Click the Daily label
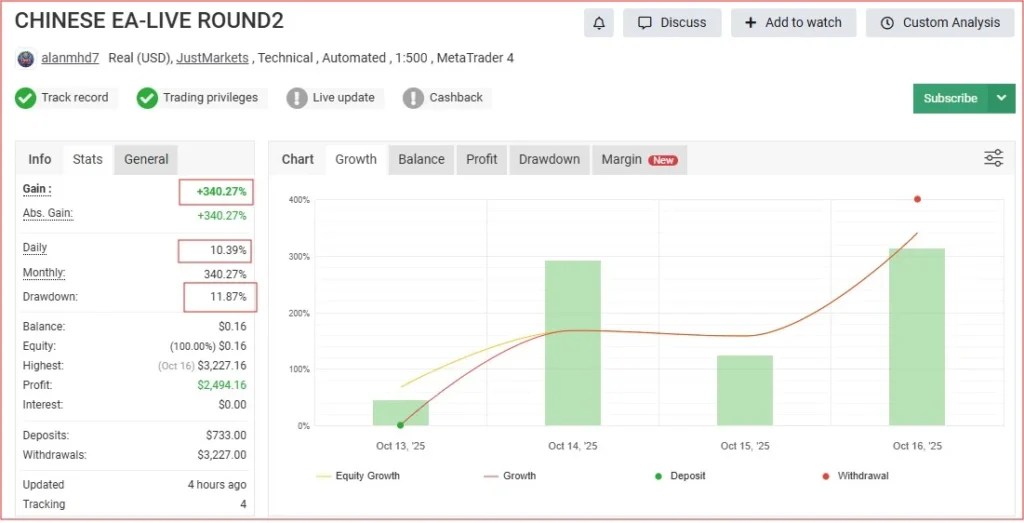This screenshot has width=1024, height=523. click(x=35, y=248)
